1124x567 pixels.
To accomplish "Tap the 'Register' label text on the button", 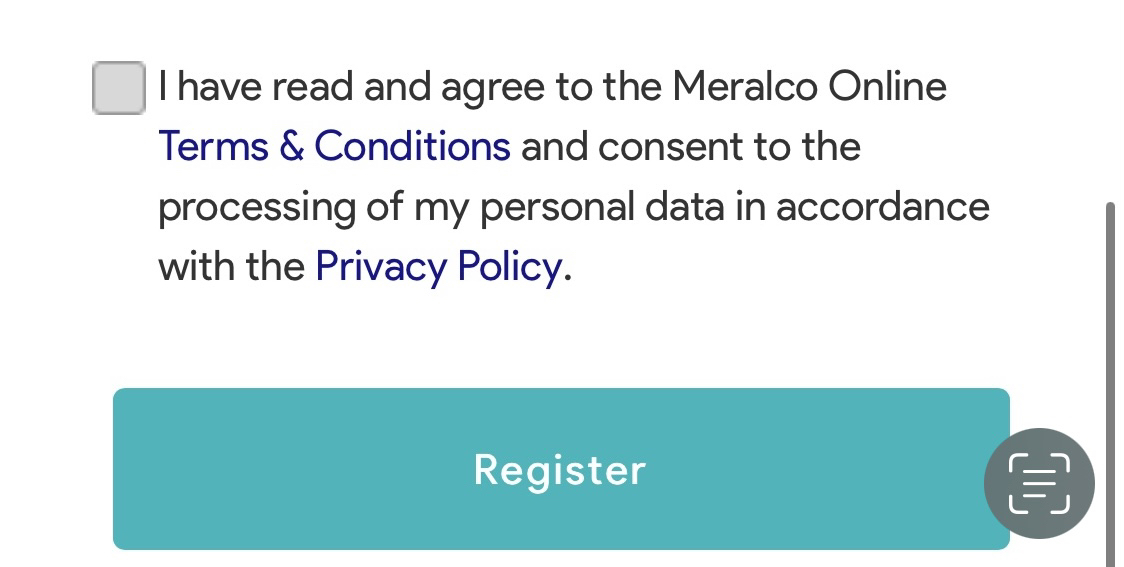I will tap(560, 471).
